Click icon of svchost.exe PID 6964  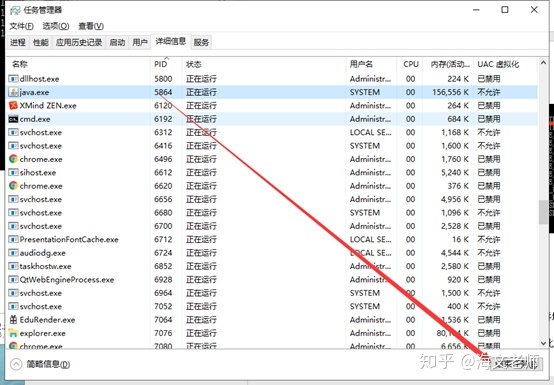click(13, 293)
